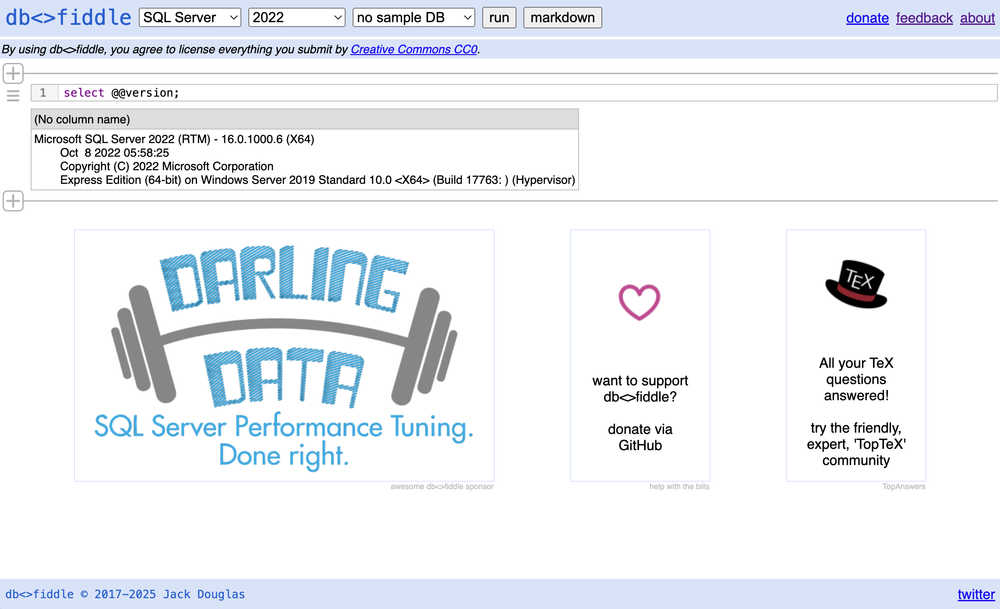Click the 'awesome db<>fiddle sponsor' caption
Image resolution: width=1000 pixels, height=609 pixels.
(442, 487)
